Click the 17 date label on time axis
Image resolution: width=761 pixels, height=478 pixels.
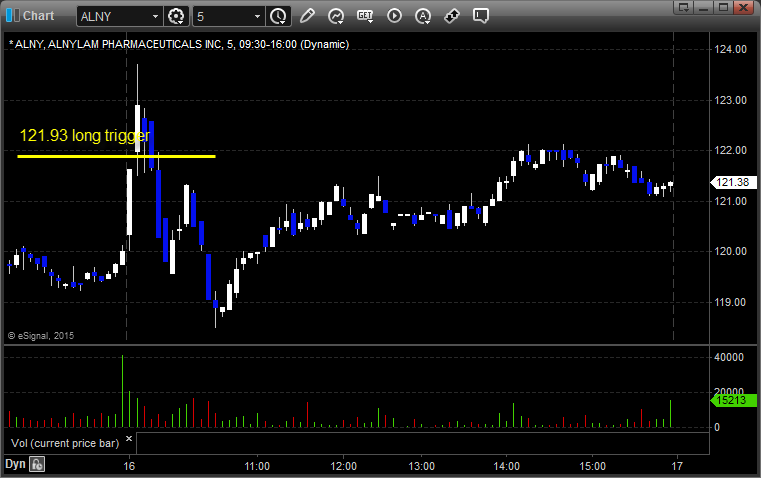pyautogui.click(x=677, y=466)
